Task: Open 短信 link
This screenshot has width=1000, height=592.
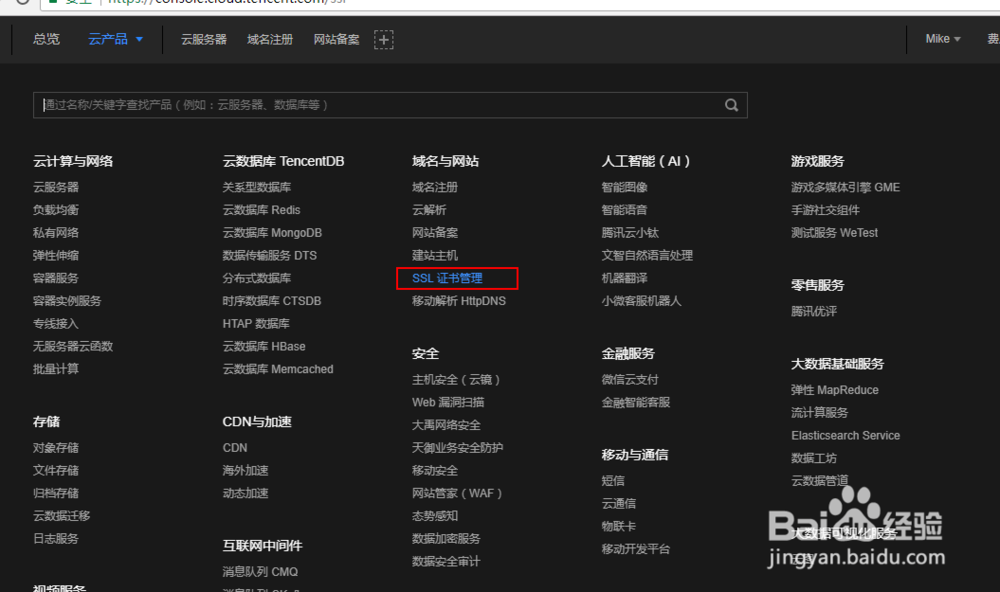Action: [613, 481]
